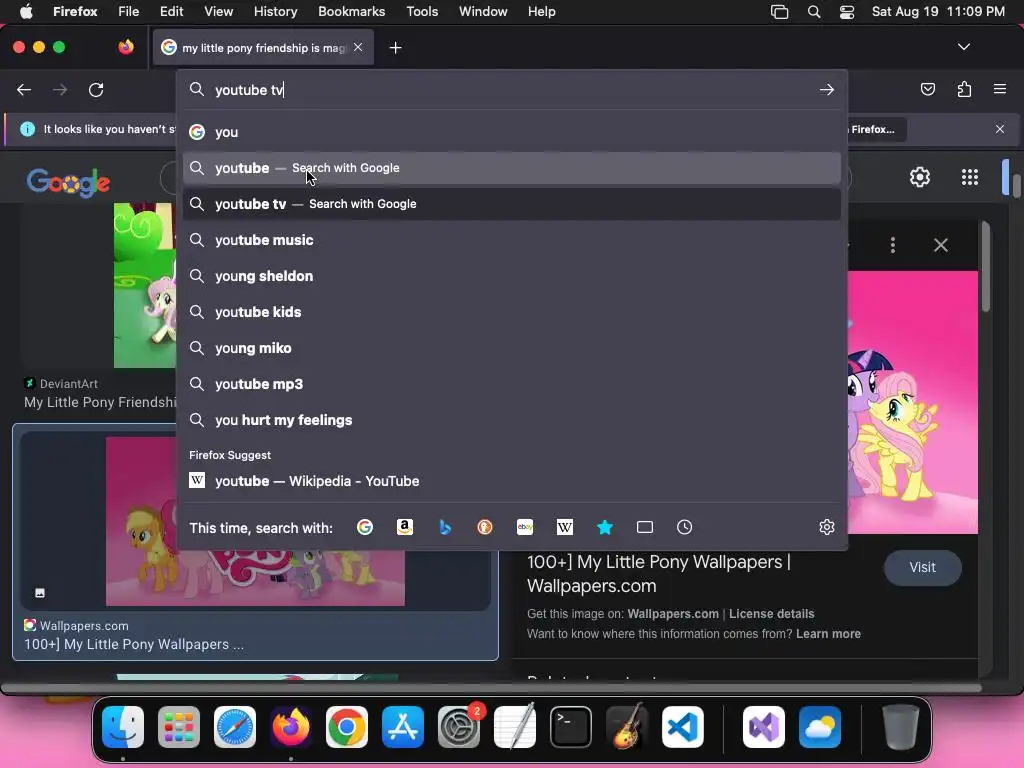Open the Firefox hamburger menu
This screenshot has height=768, width=1024.
pyautogui.click(x=1000, y=89)
